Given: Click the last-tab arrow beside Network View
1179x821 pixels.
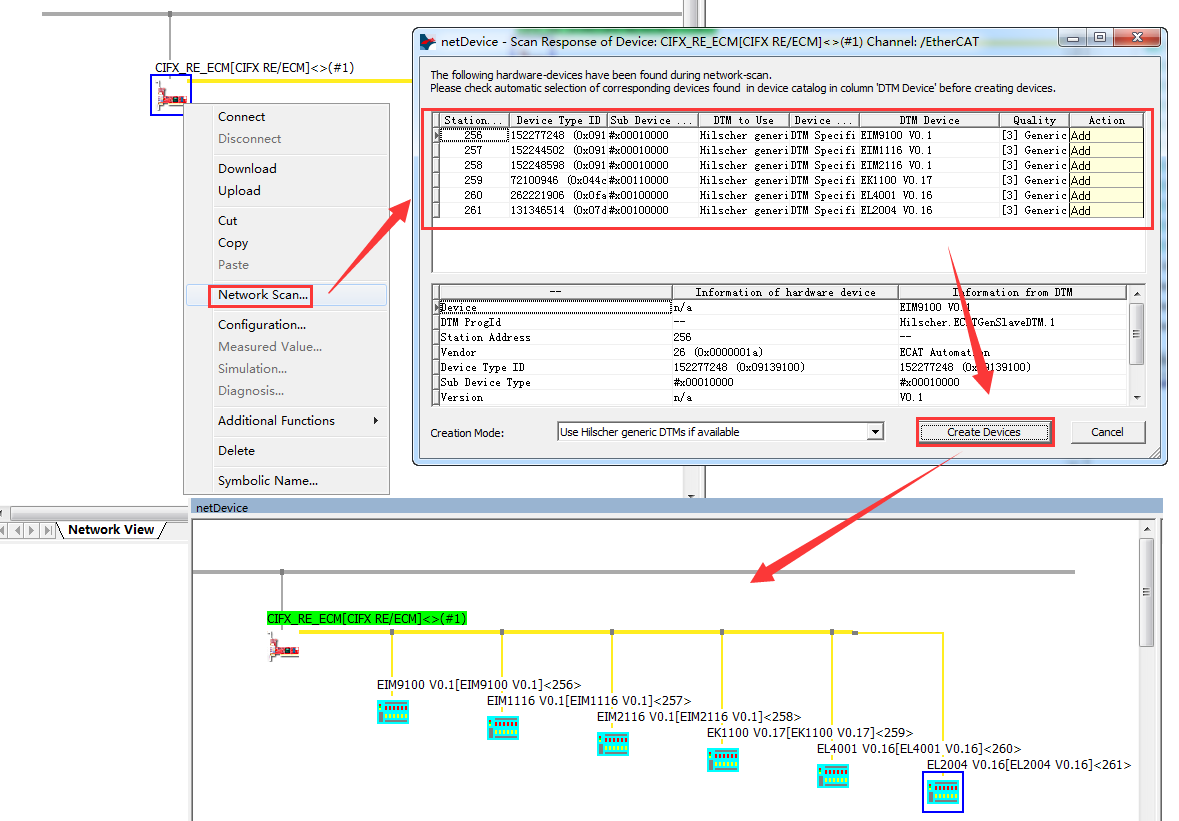Looking at the screenshot, I should (x=47, y=530).
